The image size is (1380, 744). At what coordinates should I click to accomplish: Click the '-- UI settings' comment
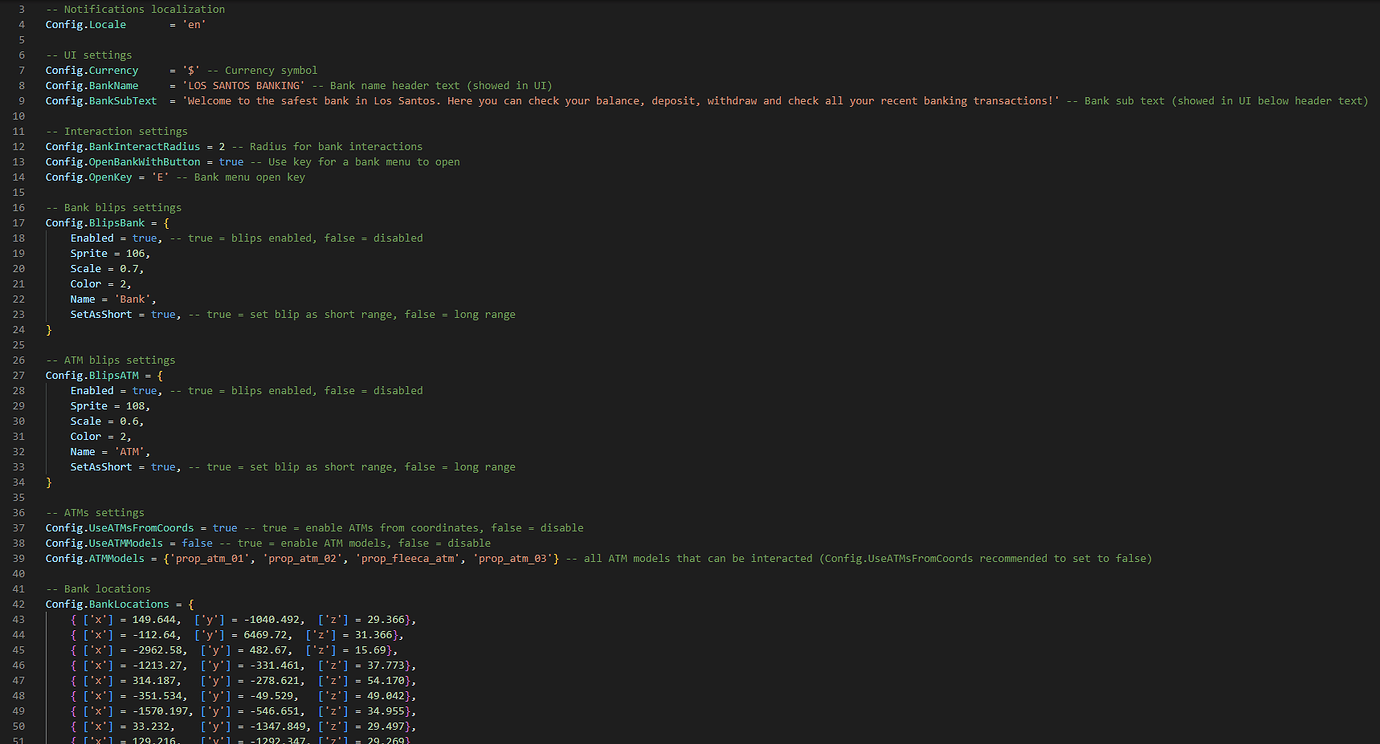coord(89,55)
